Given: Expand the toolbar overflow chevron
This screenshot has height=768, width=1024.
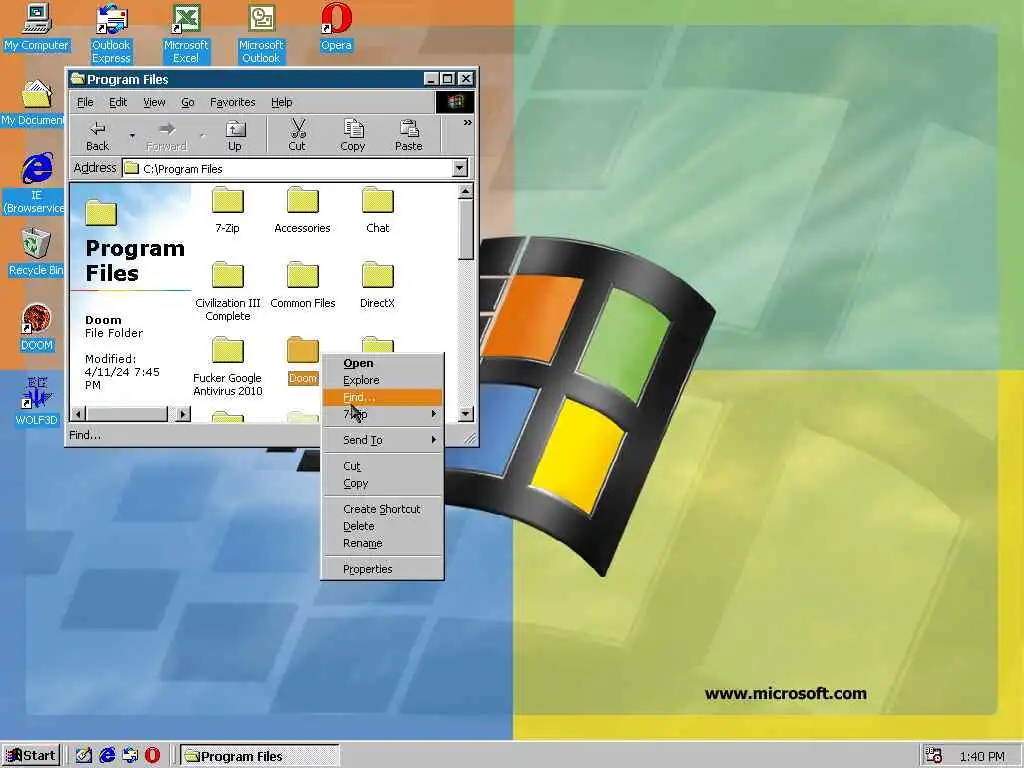Looking at the screenshot, I should coord(468,122).
